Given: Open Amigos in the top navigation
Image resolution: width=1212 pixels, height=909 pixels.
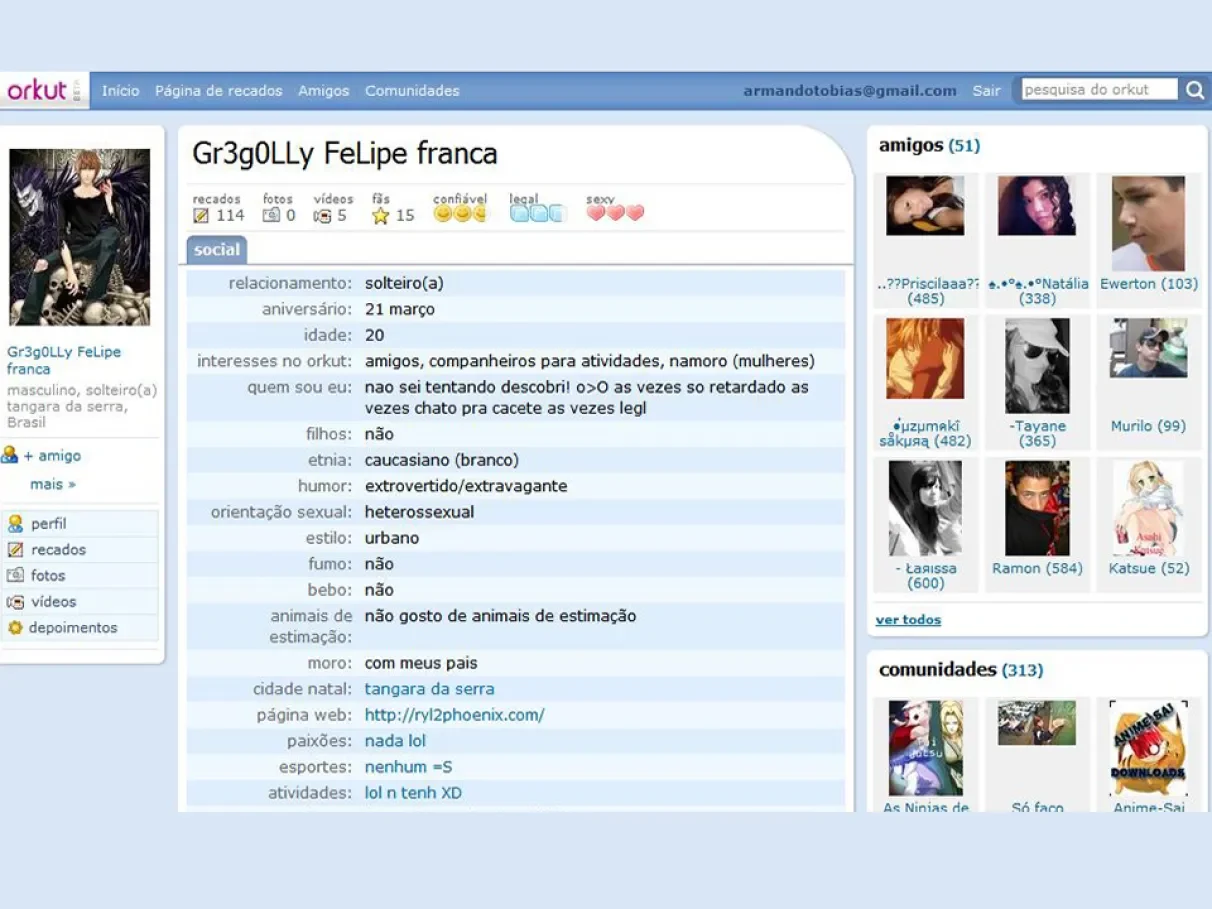Looking at the screenshot, I should [x=323, y=90].
